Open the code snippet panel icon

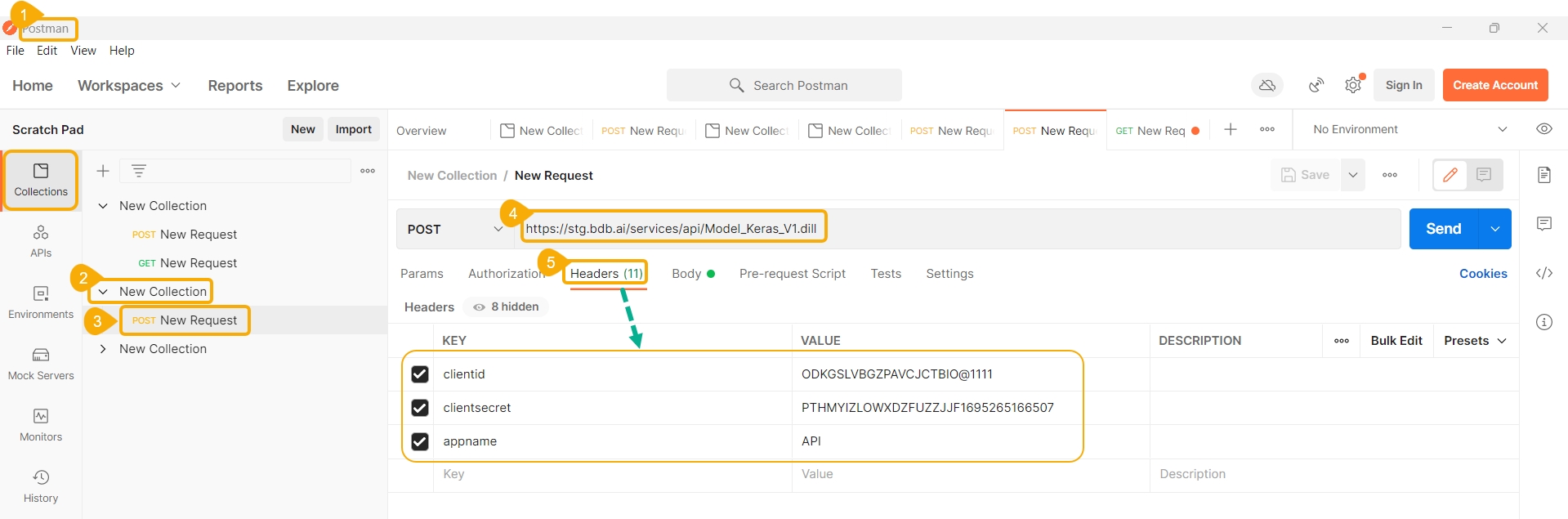point(1543,273)
